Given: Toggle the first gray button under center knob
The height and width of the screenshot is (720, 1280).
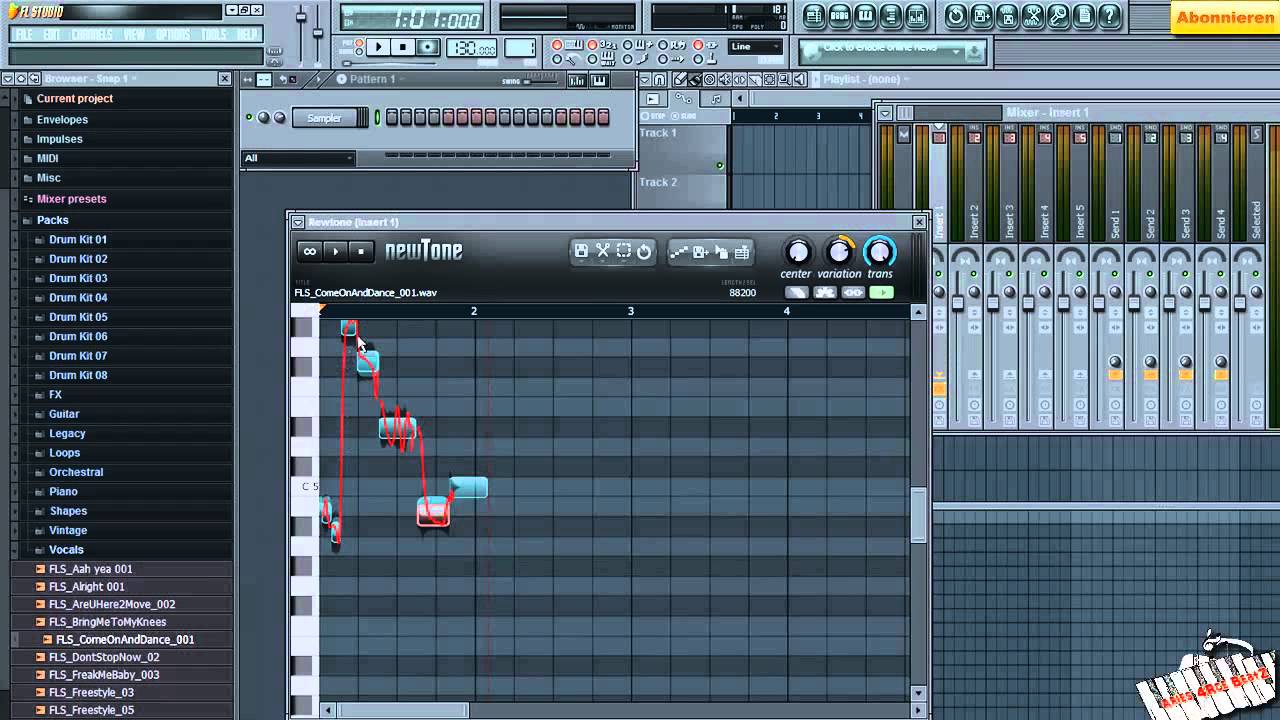Looking at the screenshot, I should point(797,292).
